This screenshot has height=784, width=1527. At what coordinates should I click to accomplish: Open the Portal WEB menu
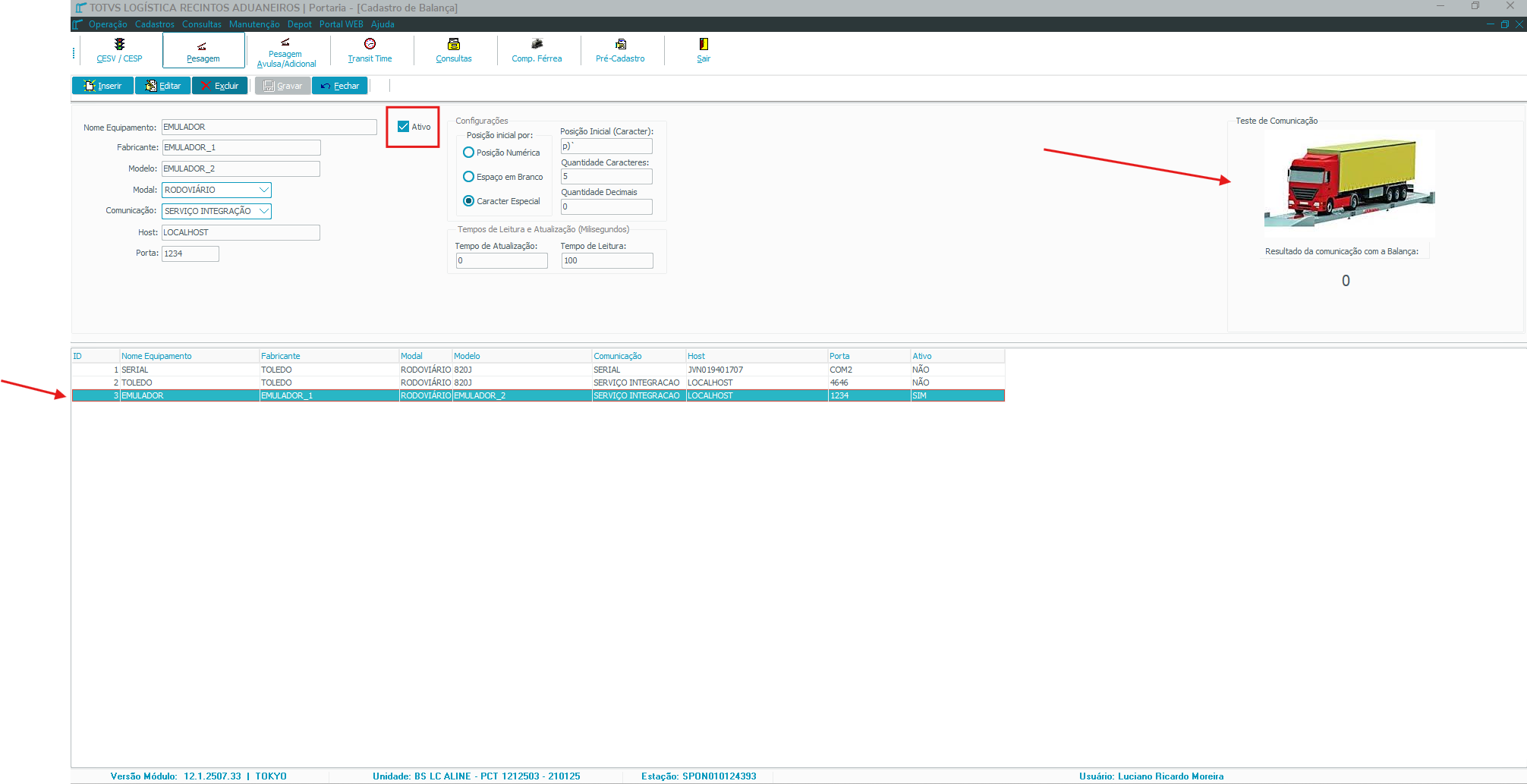coord(342,24)
